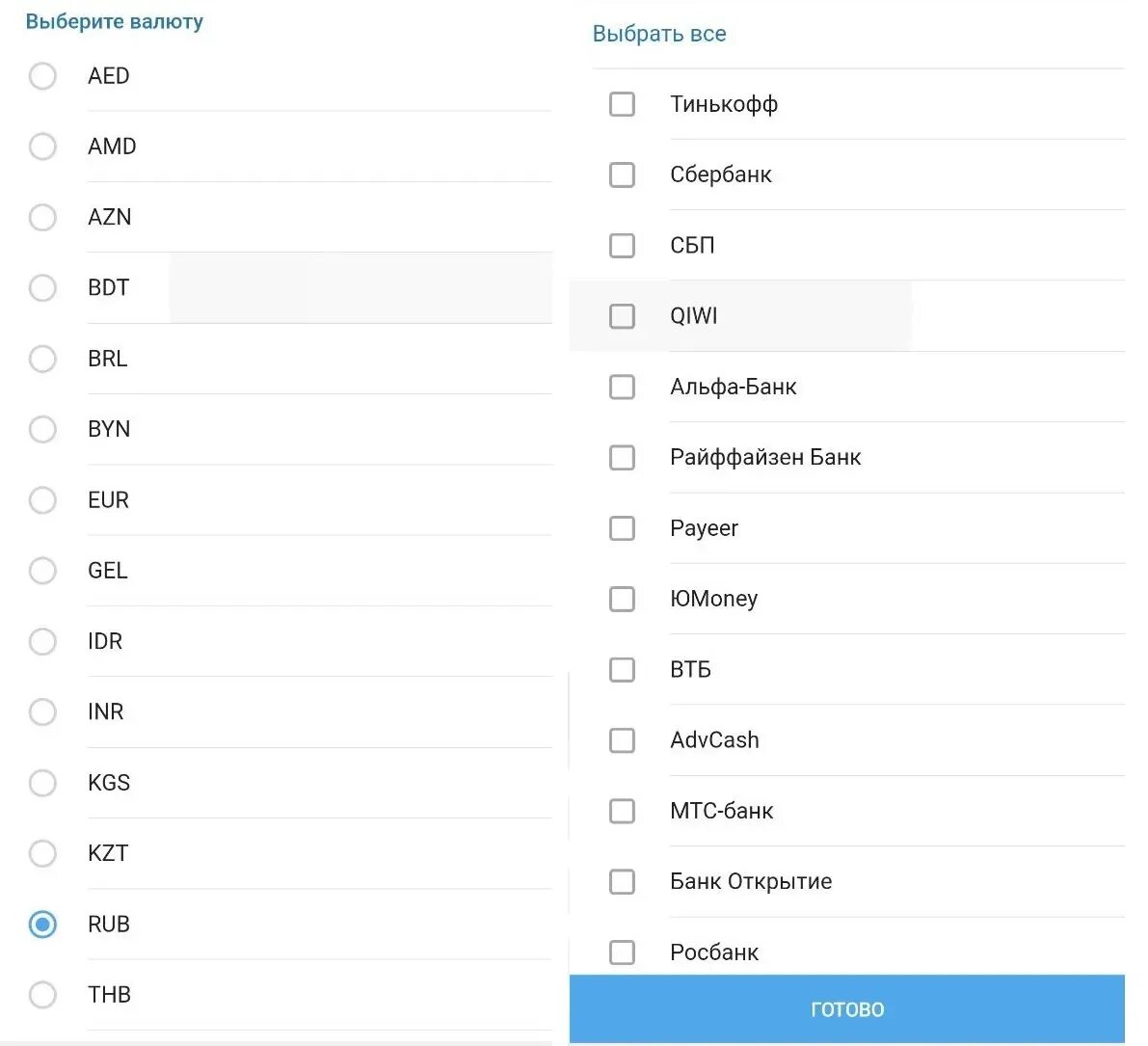
Task: Tick the Росбанк checkbox
Action: tap(623, 952)
